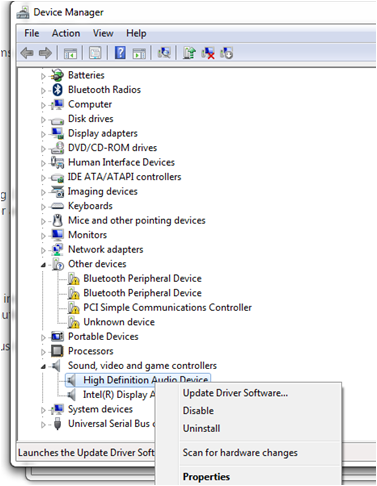377x486 pixels.
Task: Click the Back arrow toolbar icon
Action: point(27,53)
